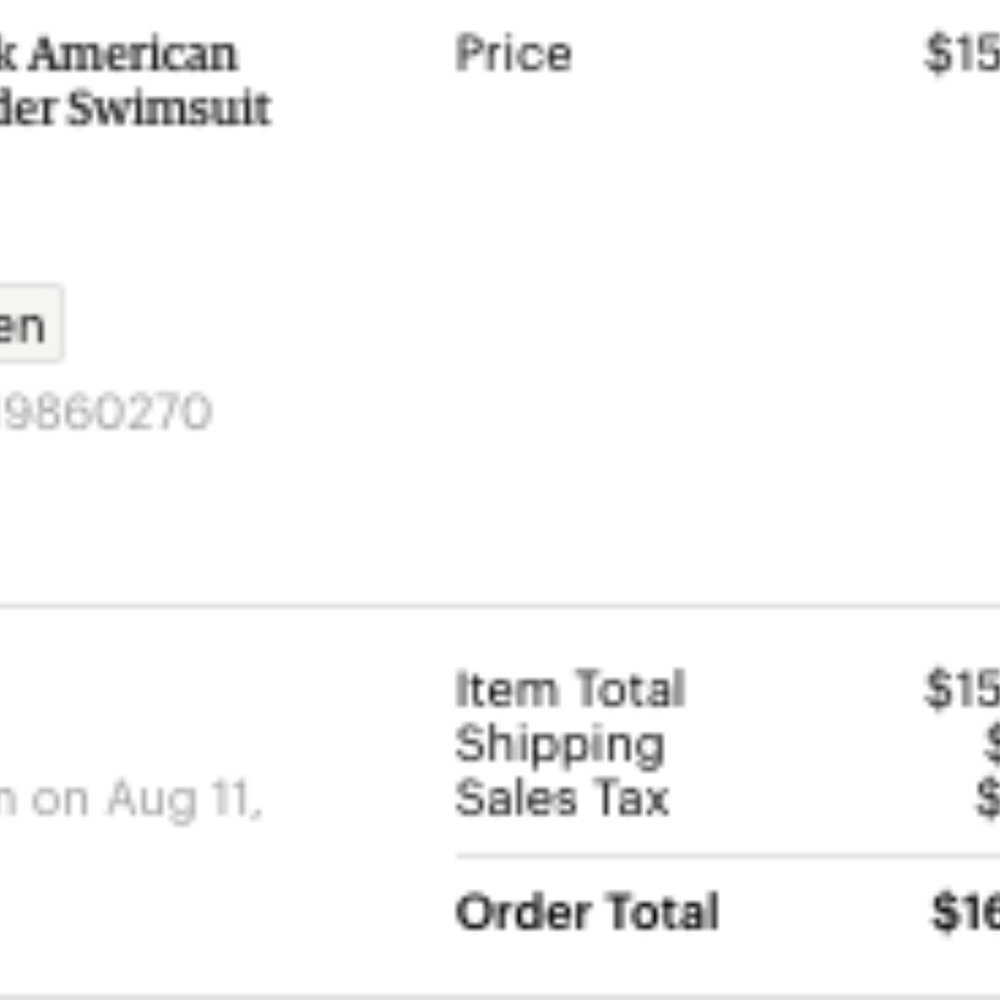Select the dollar amount beside Price
This screenshot has width=1000, height=1000.
[x=962, y=54]
